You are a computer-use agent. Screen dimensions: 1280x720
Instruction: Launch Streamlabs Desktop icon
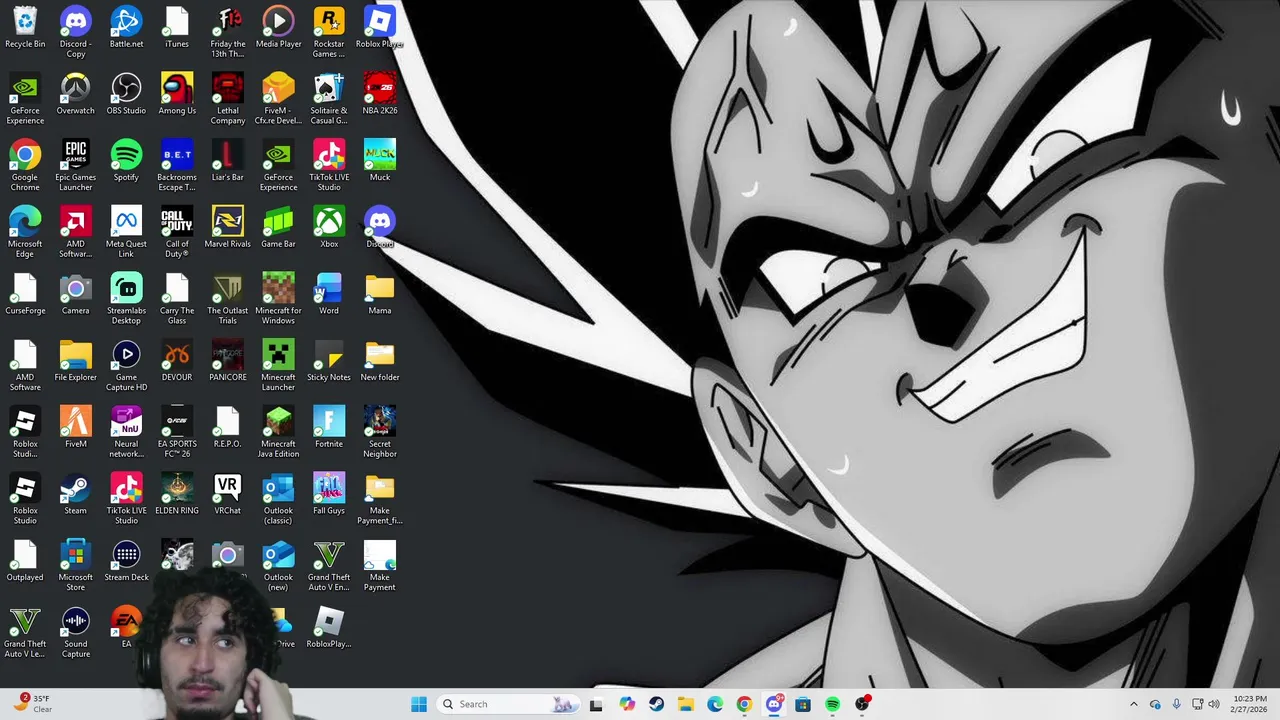tap(126, 299)
